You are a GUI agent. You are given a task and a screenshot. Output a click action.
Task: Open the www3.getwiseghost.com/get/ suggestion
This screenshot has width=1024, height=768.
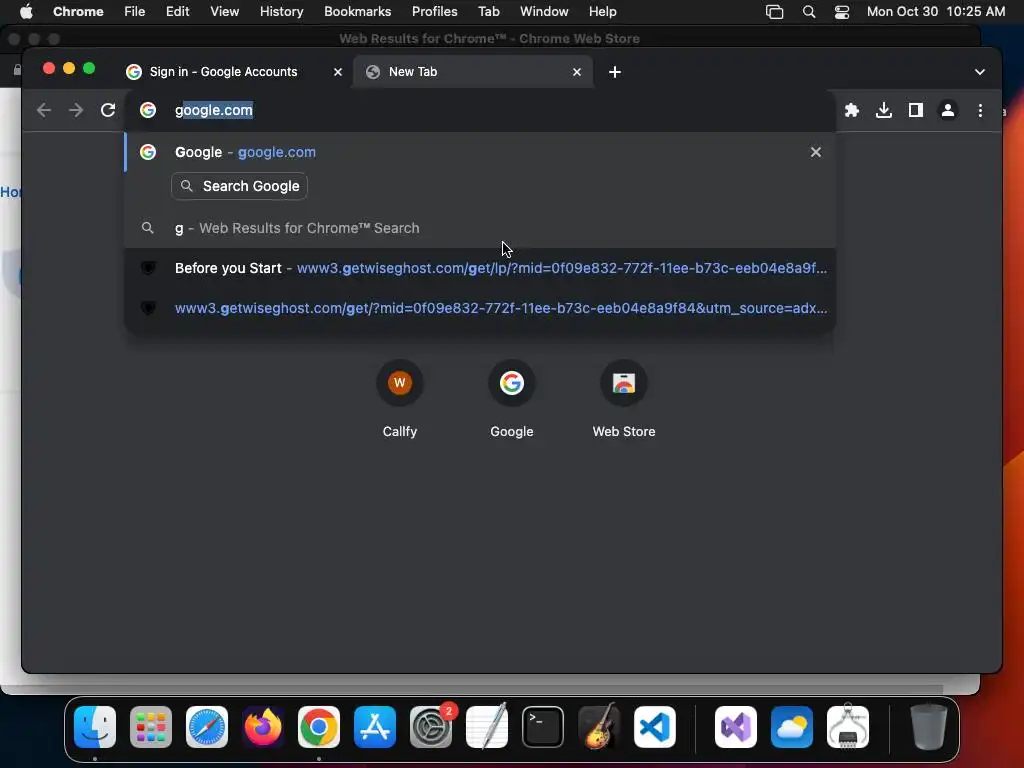point(480,308)
